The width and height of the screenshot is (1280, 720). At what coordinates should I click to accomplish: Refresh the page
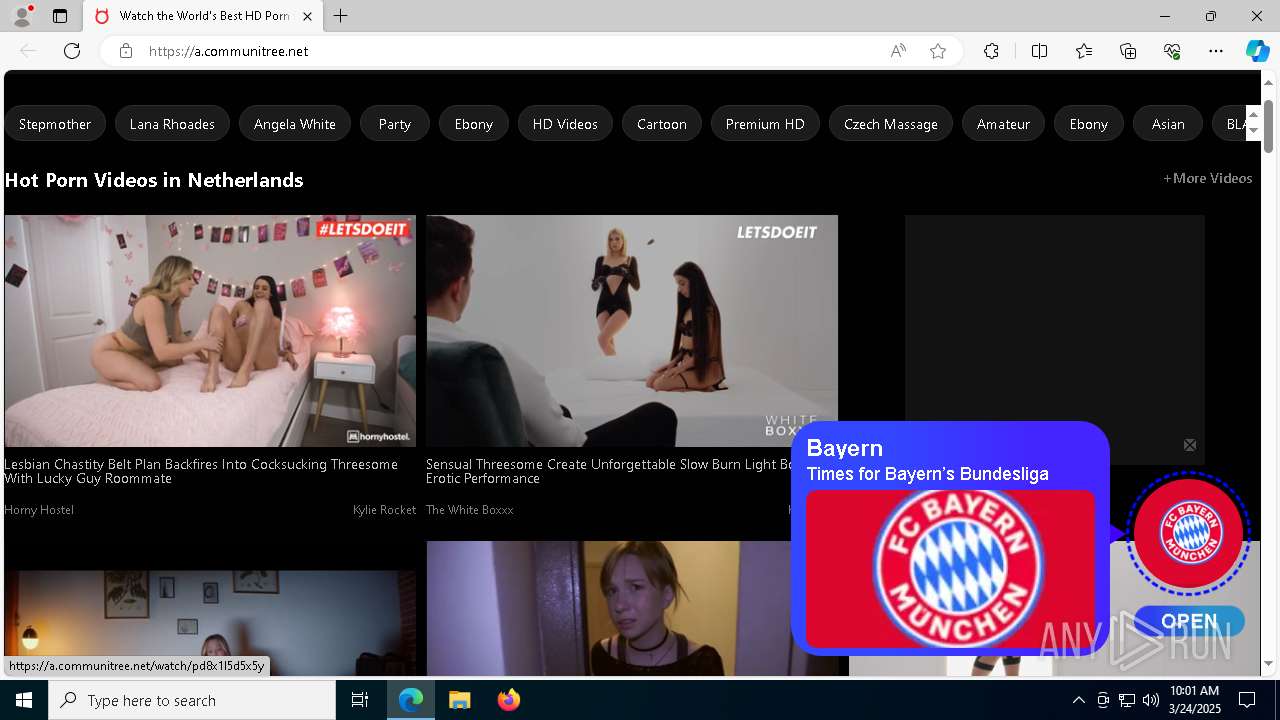click(x=72, y=51)
